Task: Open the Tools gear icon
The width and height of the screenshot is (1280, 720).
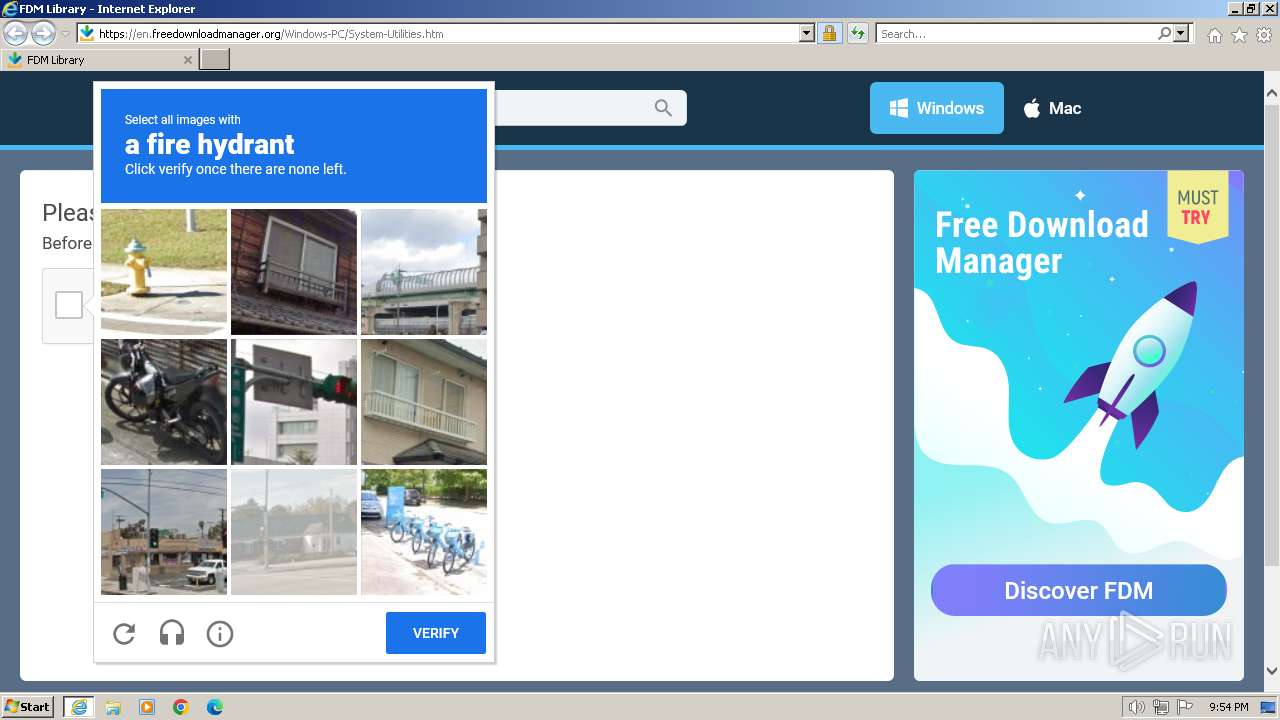Action: 1264,35
